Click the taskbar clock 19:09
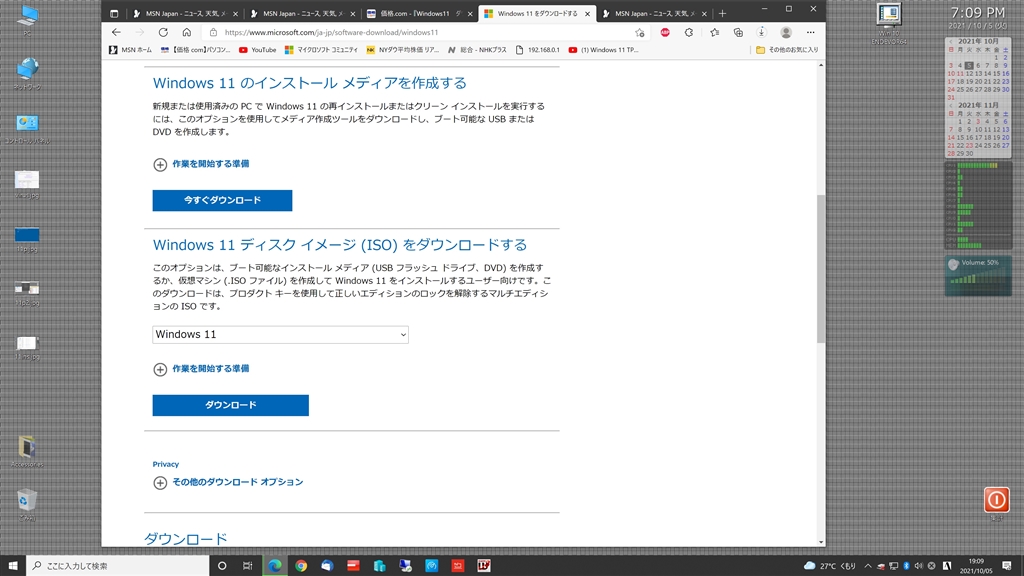Image resolution: width=1024 pixels, height=576 pixels. click(x=976, y=566)
